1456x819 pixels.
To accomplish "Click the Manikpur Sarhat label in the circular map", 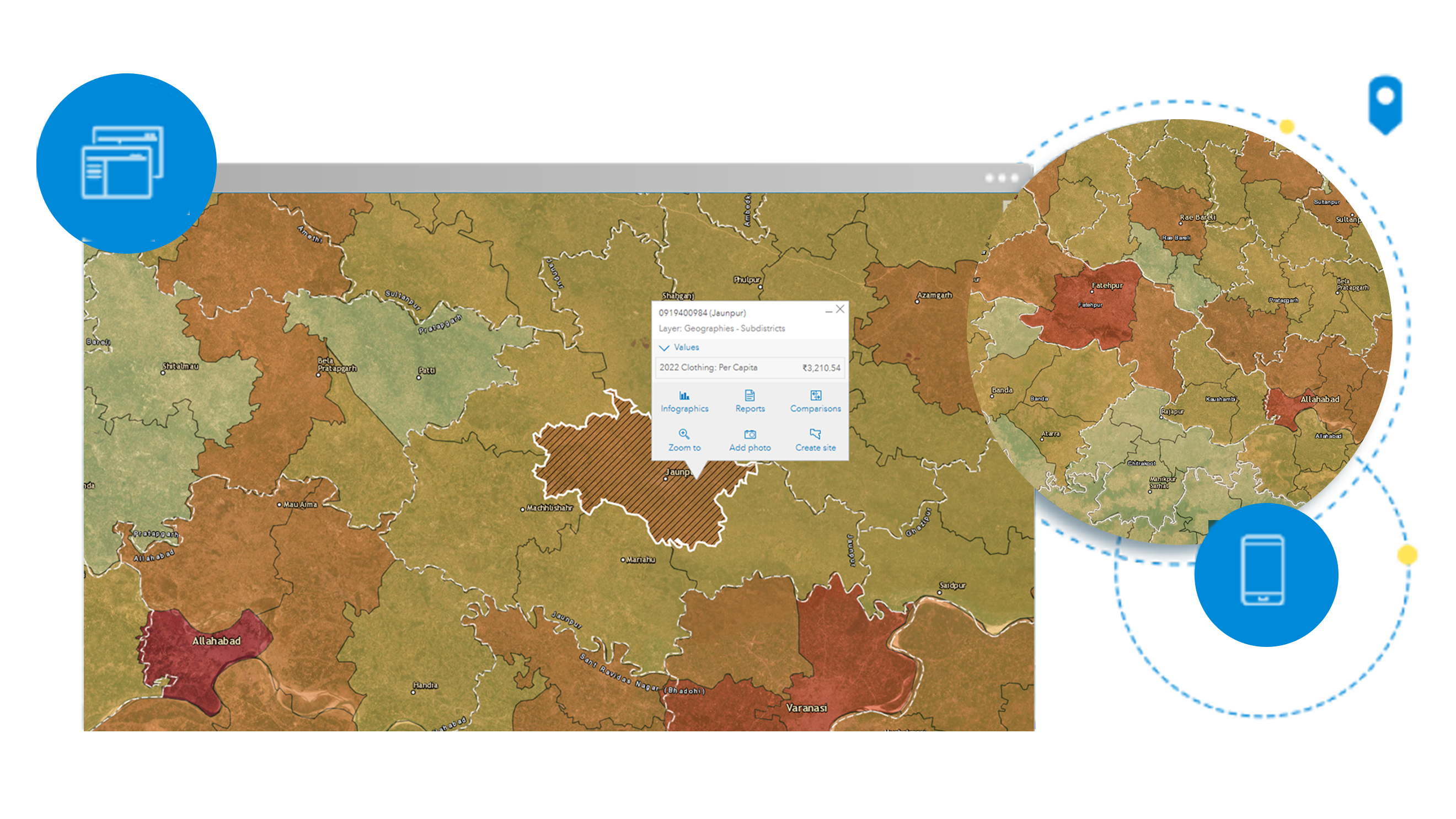I will point(1162,483).
